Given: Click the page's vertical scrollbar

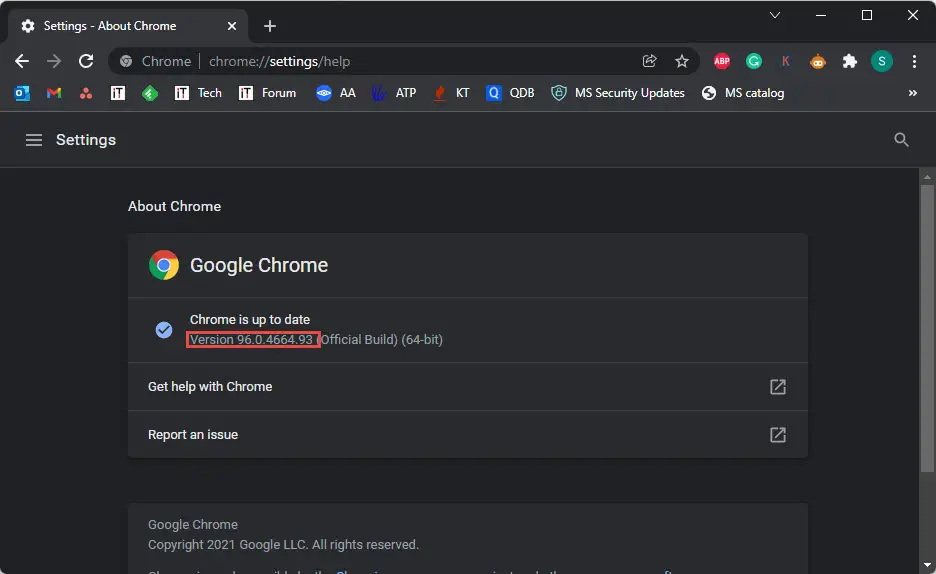Looking at the screenshot, I should (x=927, y=328).
